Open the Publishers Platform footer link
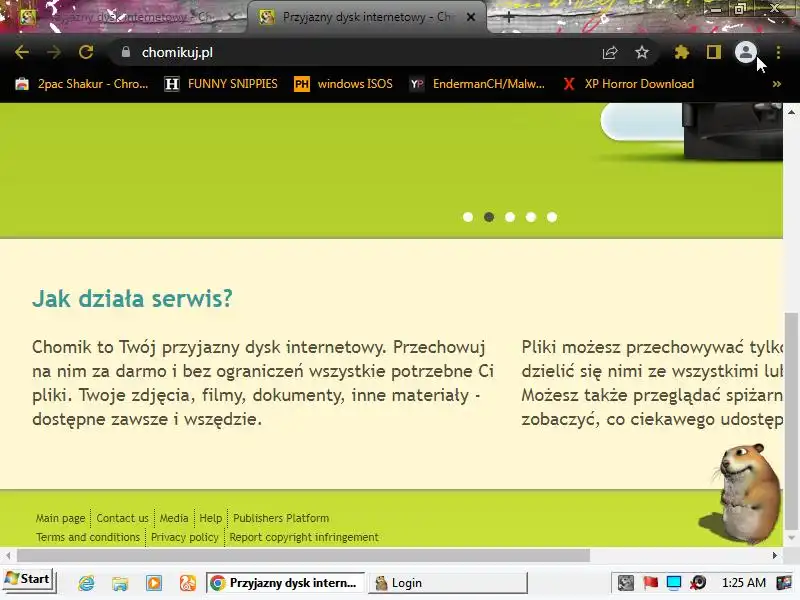 [281, 518]
